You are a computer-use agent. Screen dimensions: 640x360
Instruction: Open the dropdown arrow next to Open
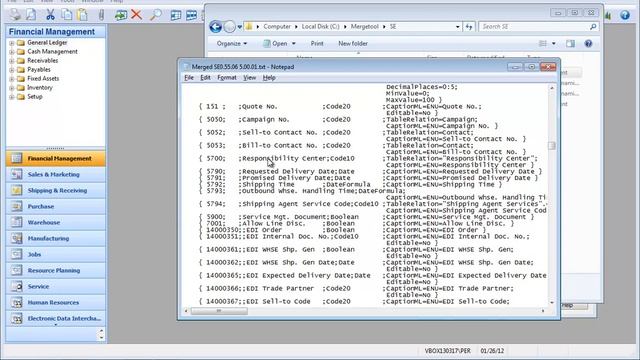click(293, 43)
